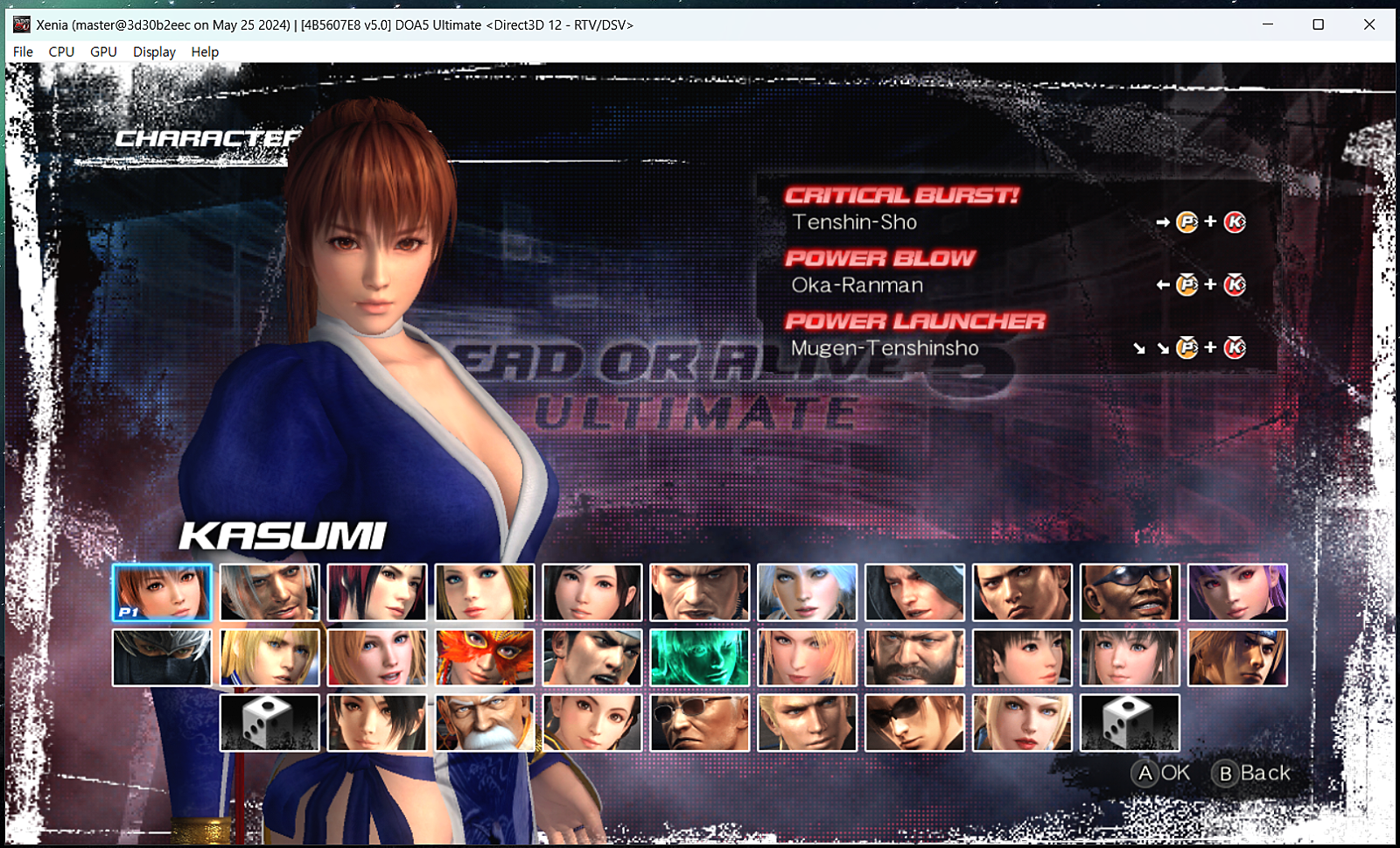1400x848 pixels.
Task: Click the K kick icon for Tenshin-Sho
Action: click(1235, 222)
